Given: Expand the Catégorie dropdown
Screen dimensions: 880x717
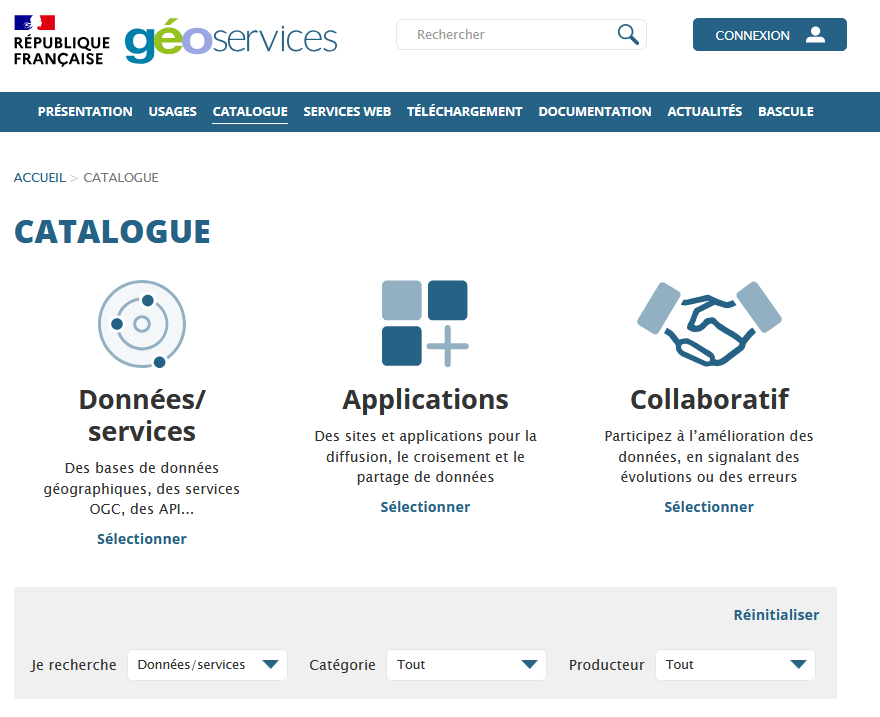Looking at the screenshot, I should tap(466, 665).
